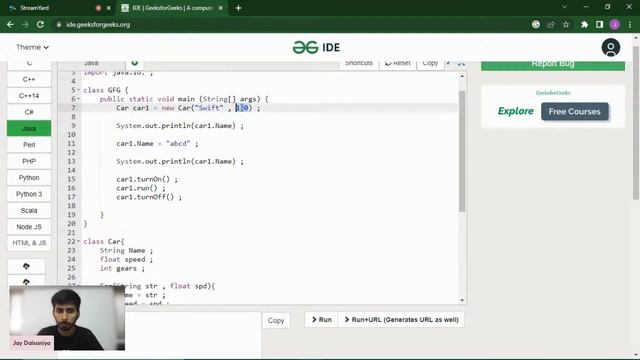640x360 pixels.
Task: Click the GeeksforGeeks IDE logo
Action: pos(316,47)
